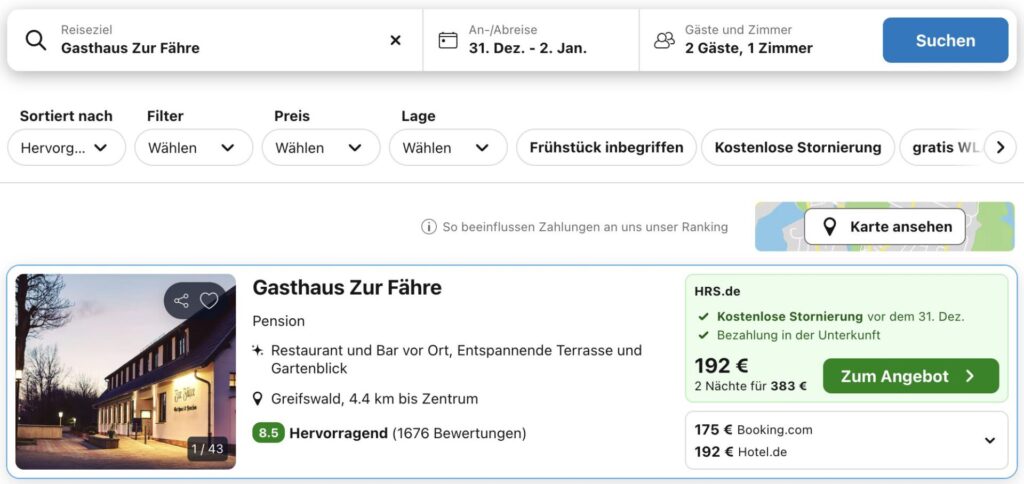
Task: Click the guests and rooms people icon
Action: click(x=664, y=40)
